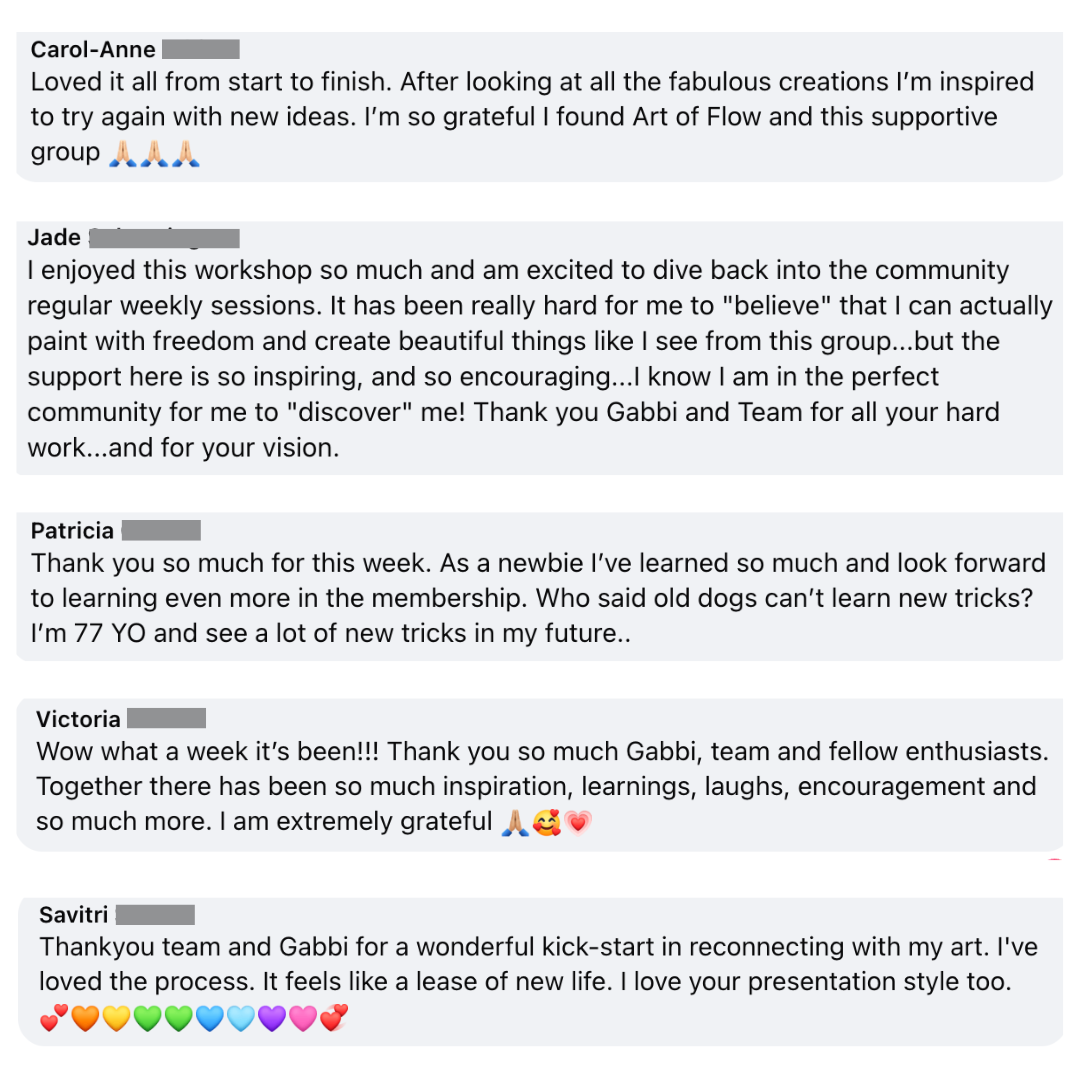Open Savitri's profile from her name
The image size is (1080, 1080).
tap(74, 915)
